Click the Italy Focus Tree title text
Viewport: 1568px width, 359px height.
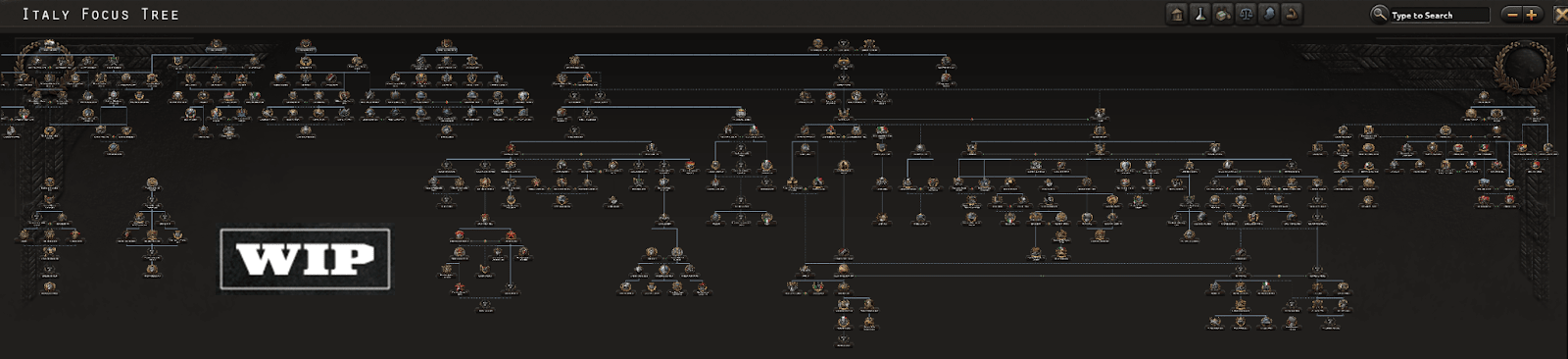click(x=100, y=15)
